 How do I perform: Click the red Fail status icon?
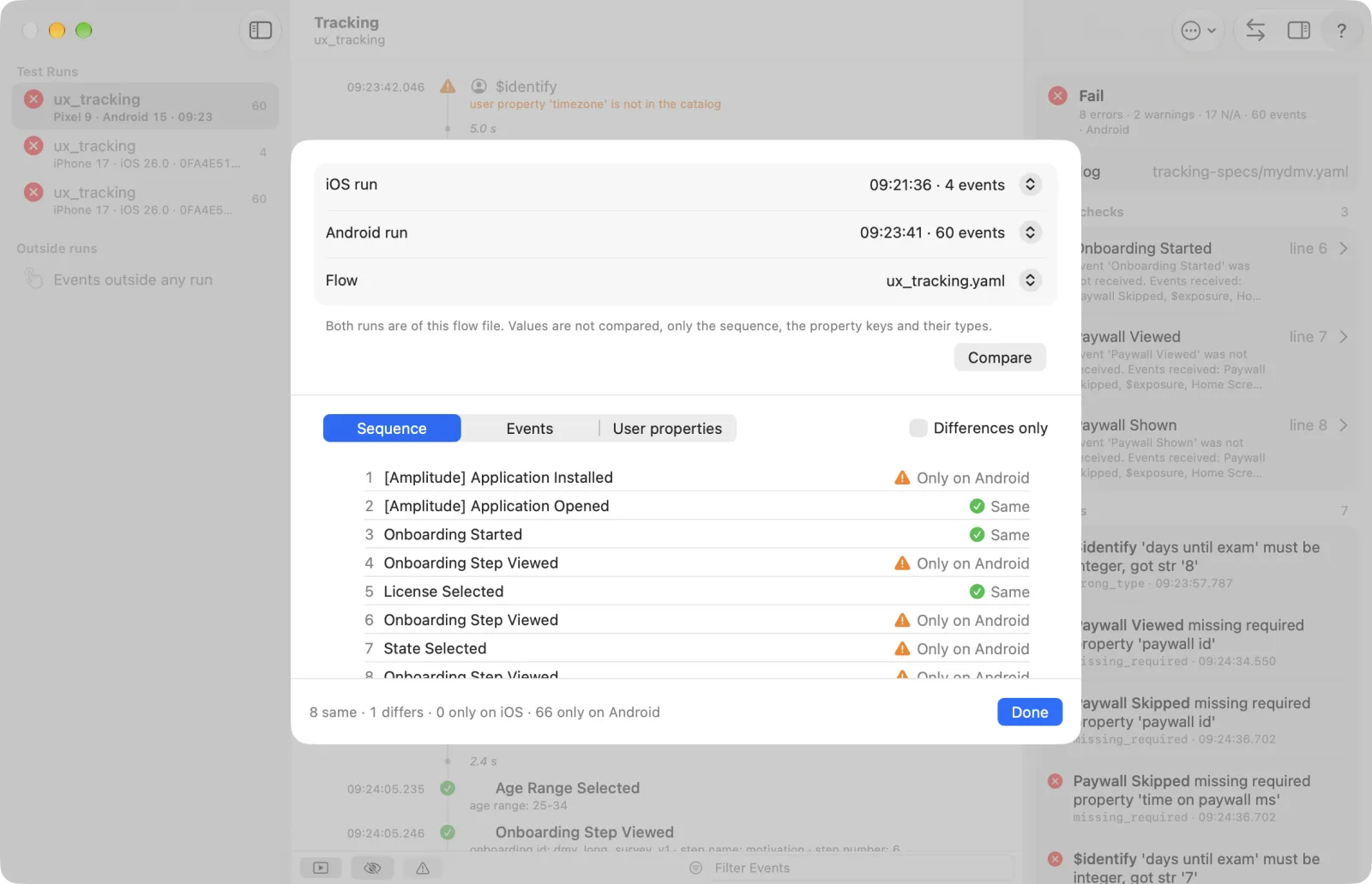click(1058, 96)
